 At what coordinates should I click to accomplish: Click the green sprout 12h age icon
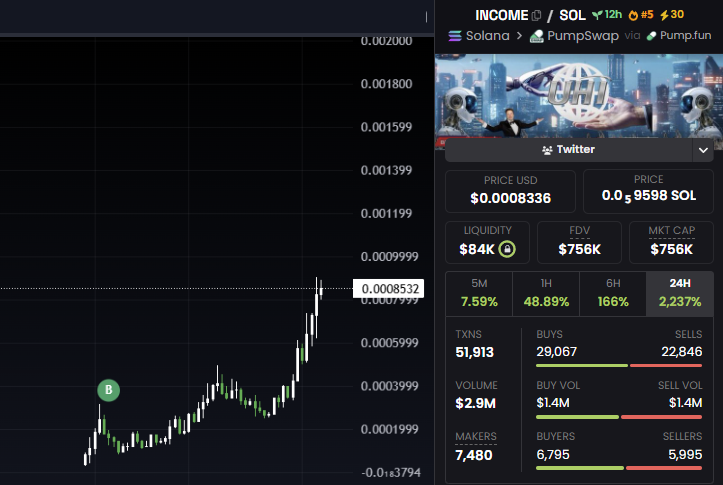coord(597,15)
